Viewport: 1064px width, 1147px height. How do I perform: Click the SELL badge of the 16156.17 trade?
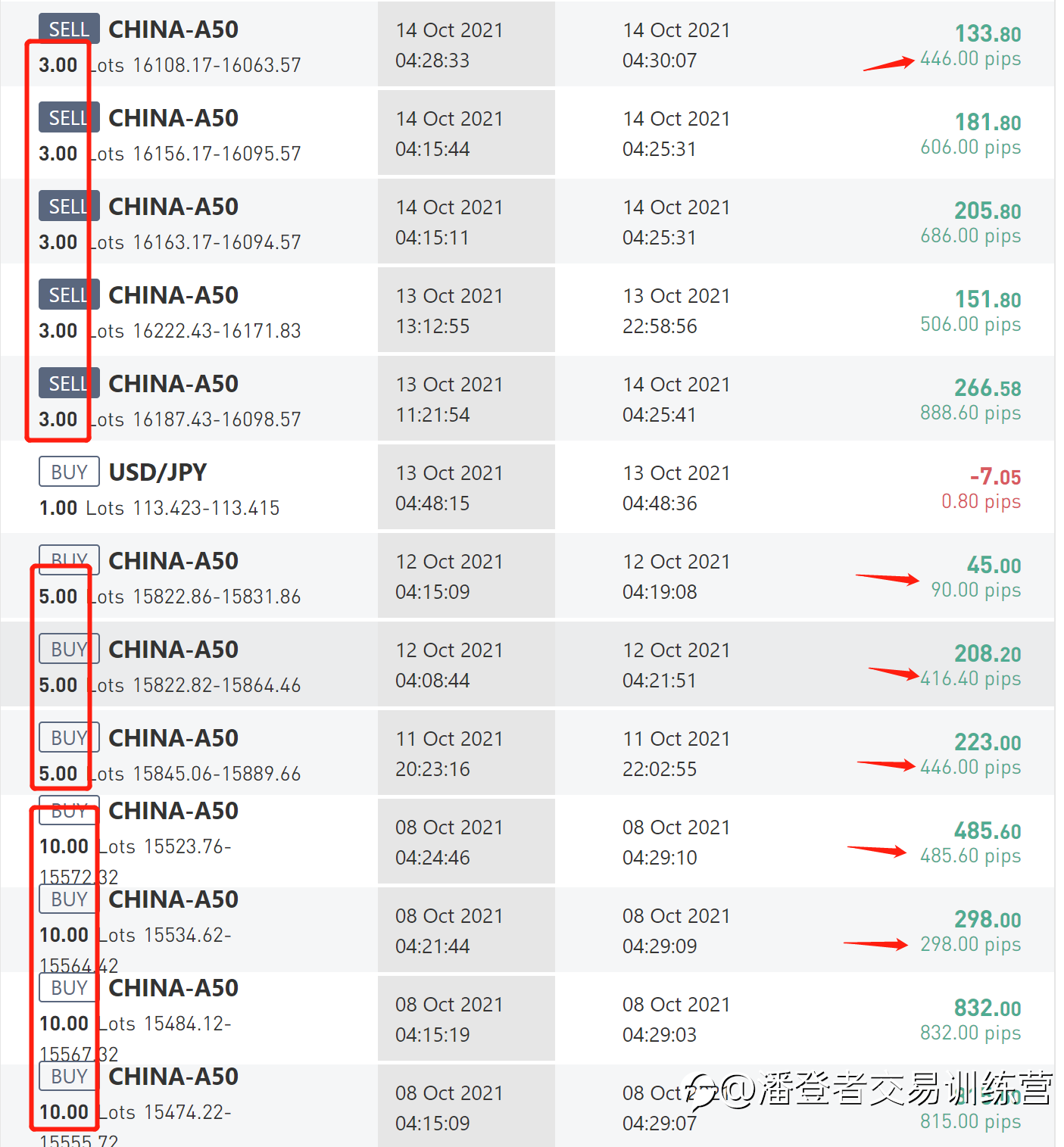69,117
